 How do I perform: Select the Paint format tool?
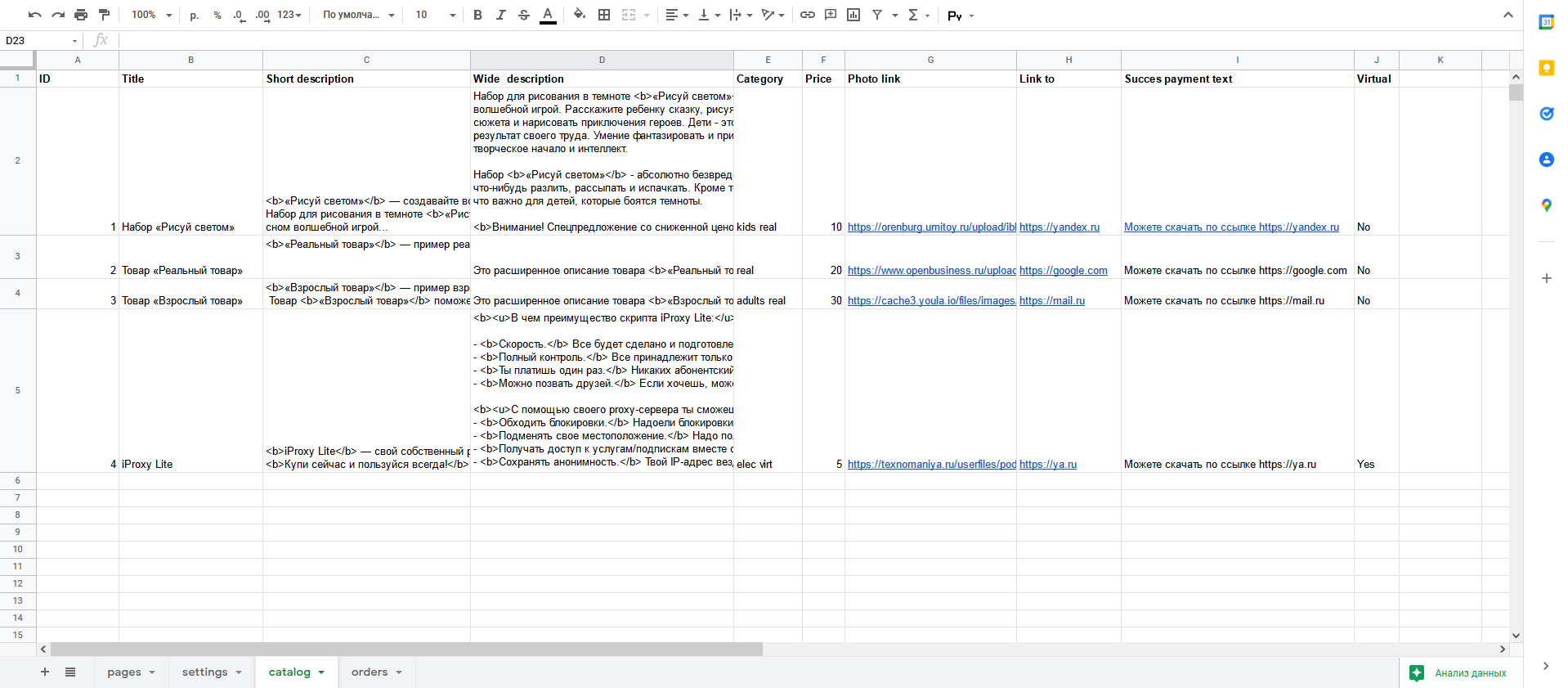click(104, 15)
